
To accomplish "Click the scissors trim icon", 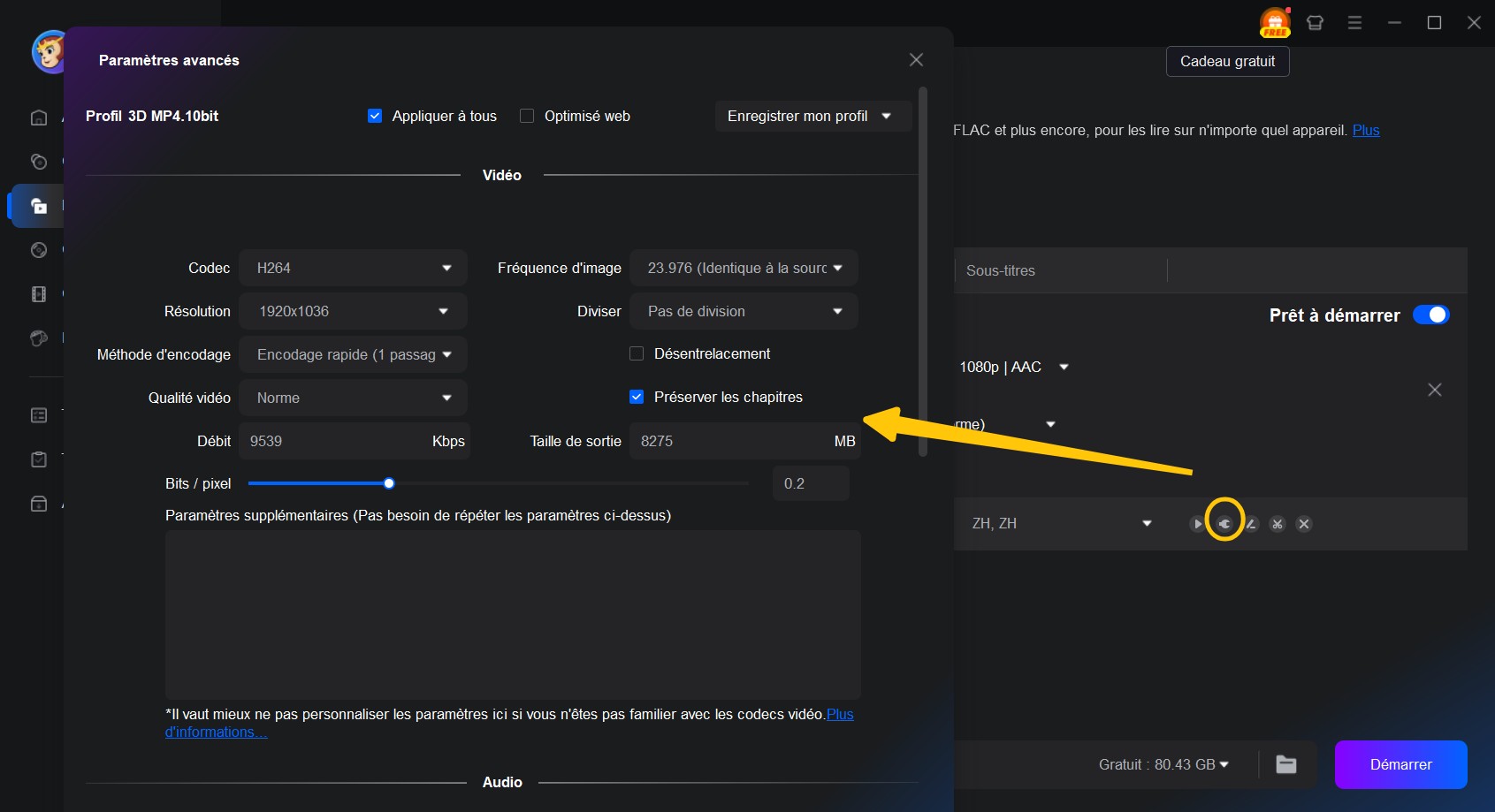I will (x=1278, y=524).
